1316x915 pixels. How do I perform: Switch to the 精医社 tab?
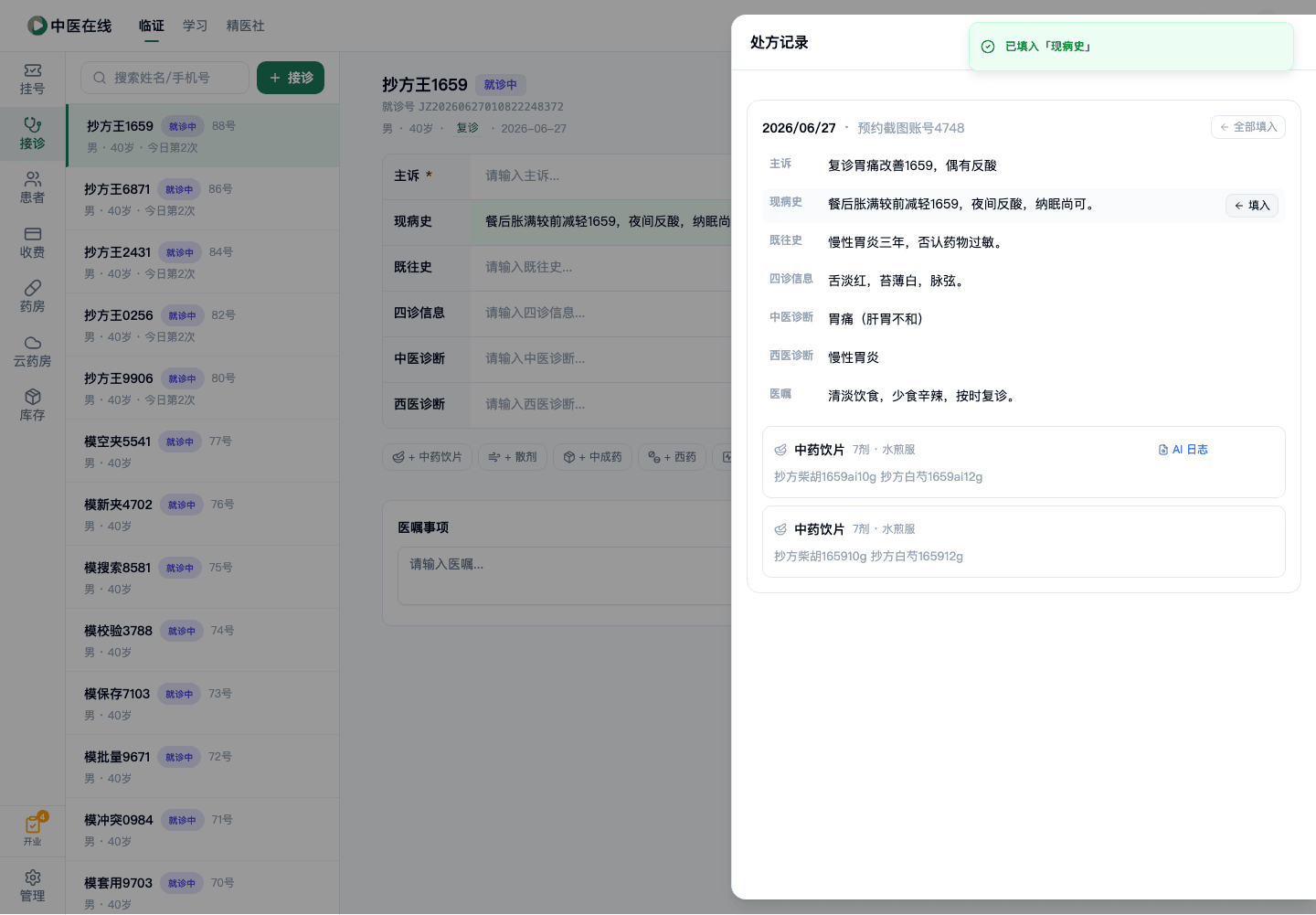[x=246, y=26]
